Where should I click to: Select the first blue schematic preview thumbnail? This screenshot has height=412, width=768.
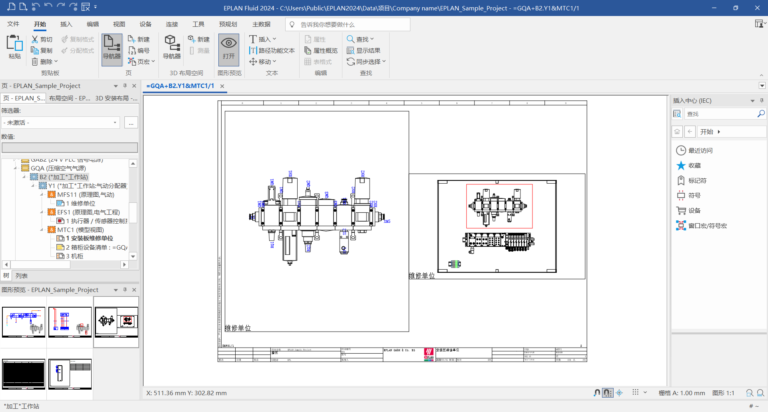(x=24, y=322)
